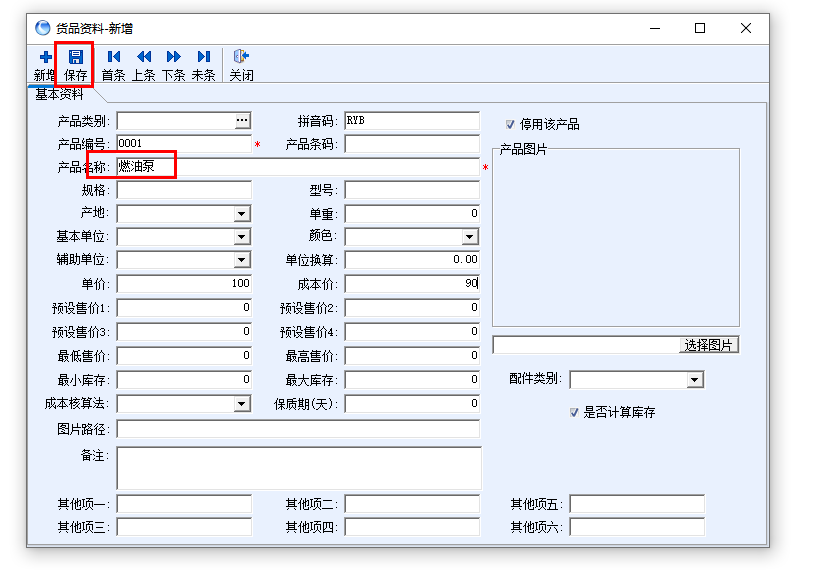Click the 单重 input field

tap(412, 214)
